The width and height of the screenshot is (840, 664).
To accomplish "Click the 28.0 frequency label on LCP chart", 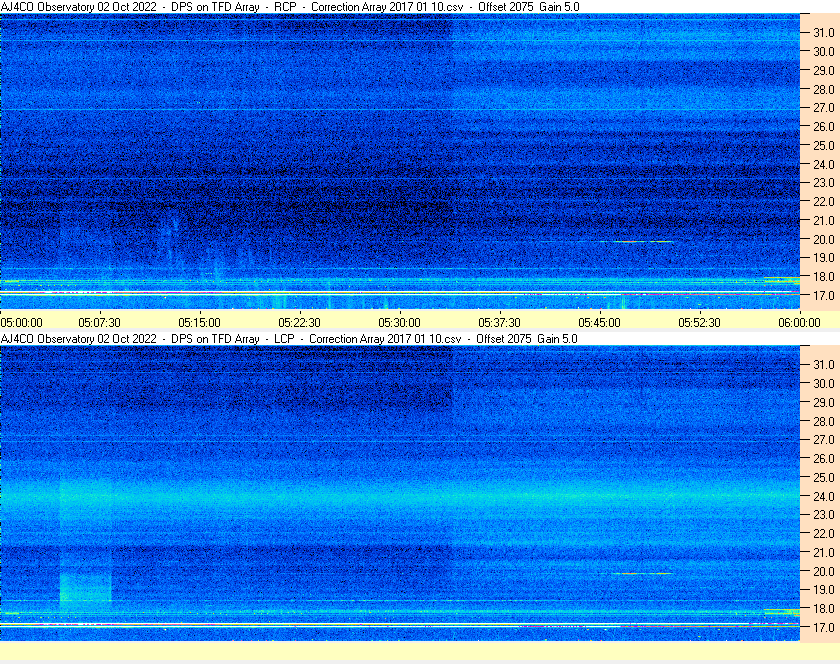I will click(824, 422).
